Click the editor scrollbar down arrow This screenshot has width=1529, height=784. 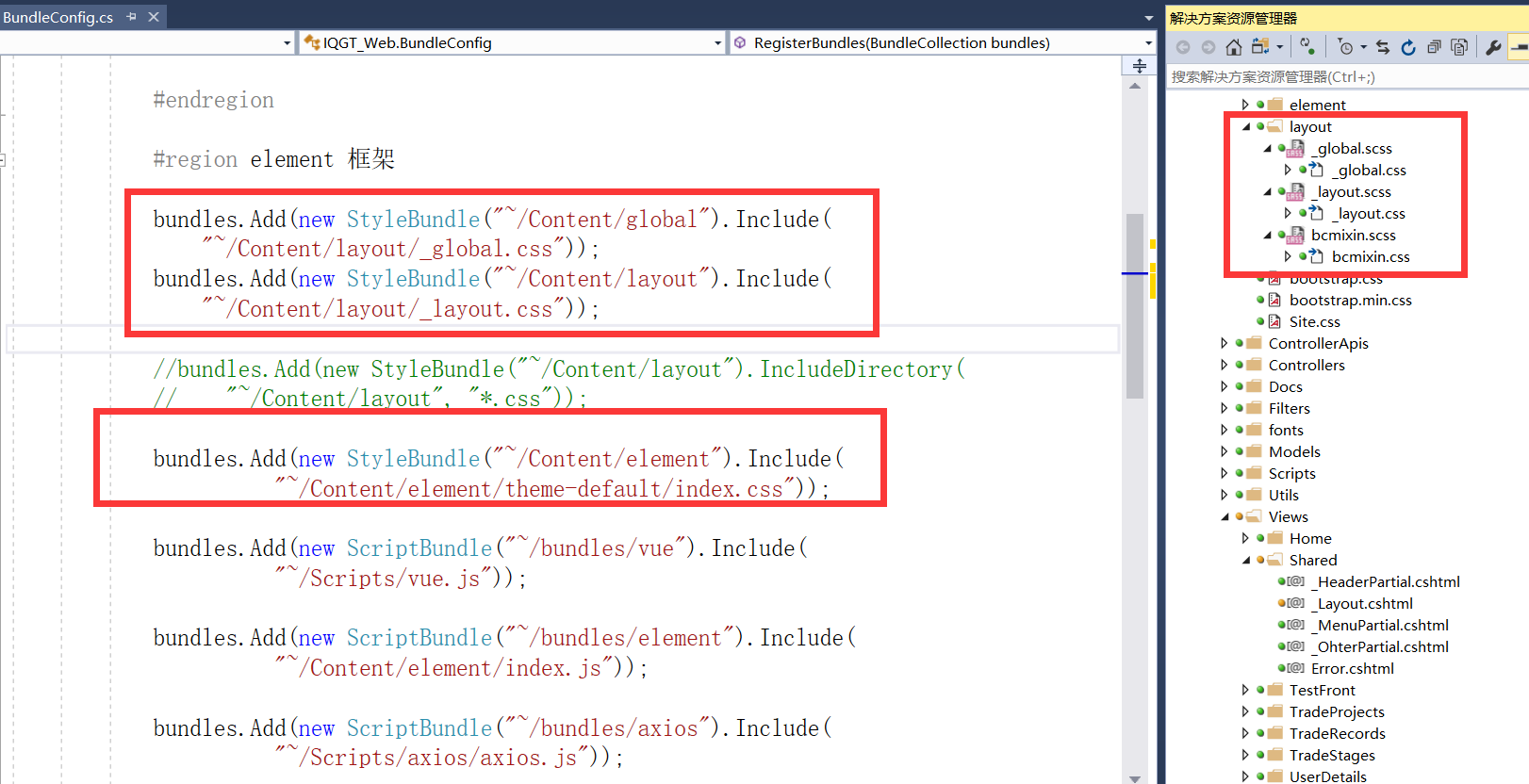tap(1135, 778)
